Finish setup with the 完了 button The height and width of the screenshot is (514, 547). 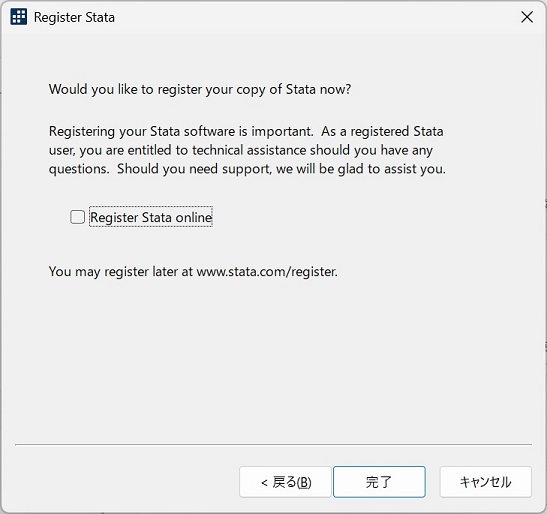(x=379, y=482)
